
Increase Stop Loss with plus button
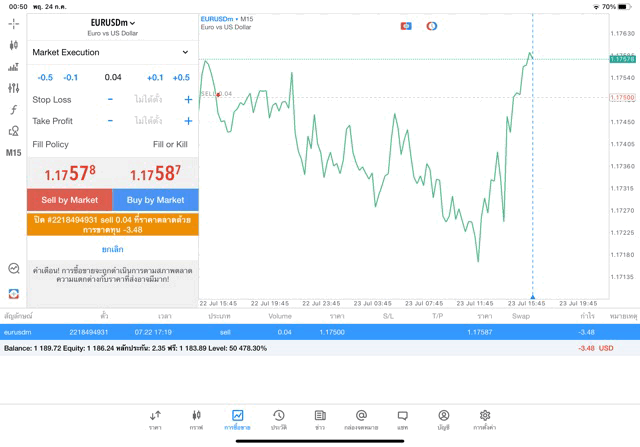coord(188,100)
